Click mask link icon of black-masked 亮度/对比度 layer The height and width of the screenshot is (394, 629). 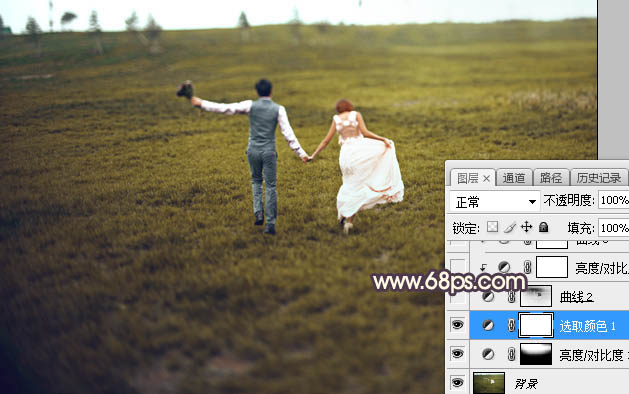click(511, 354)
